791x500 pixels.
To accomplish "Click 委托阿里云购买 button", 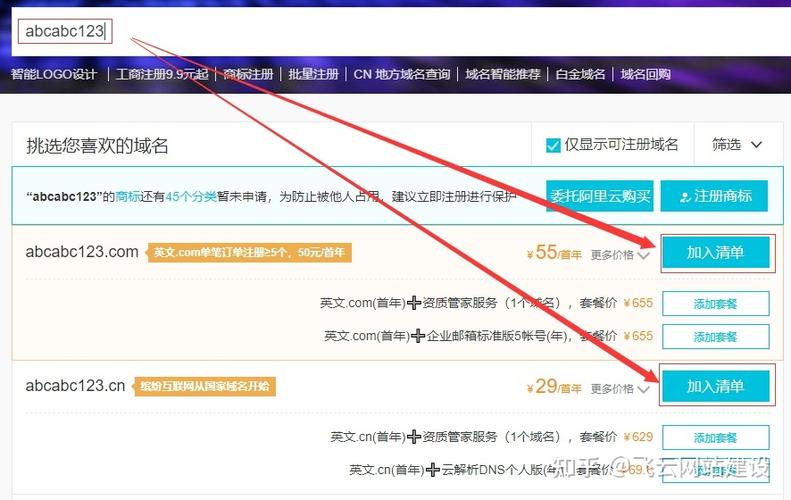I will pos(600,196).
